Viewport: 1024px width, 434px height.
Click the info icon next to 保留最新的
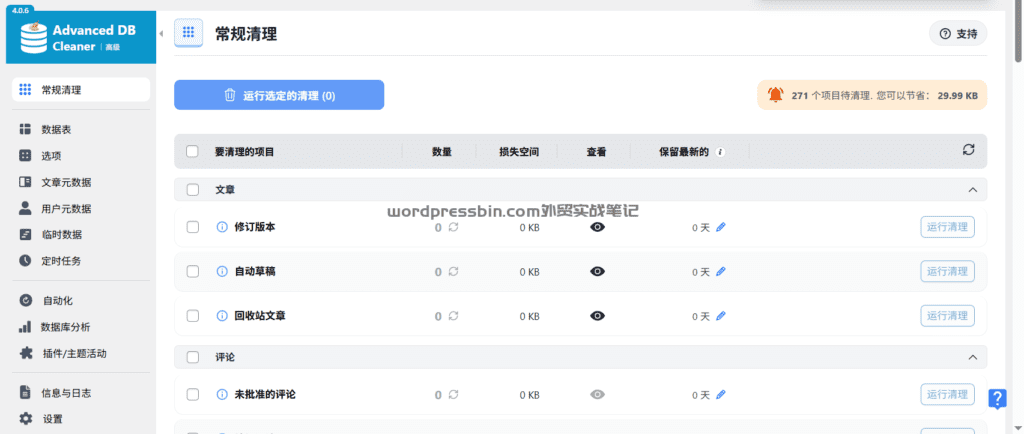[x=720, y=152]
